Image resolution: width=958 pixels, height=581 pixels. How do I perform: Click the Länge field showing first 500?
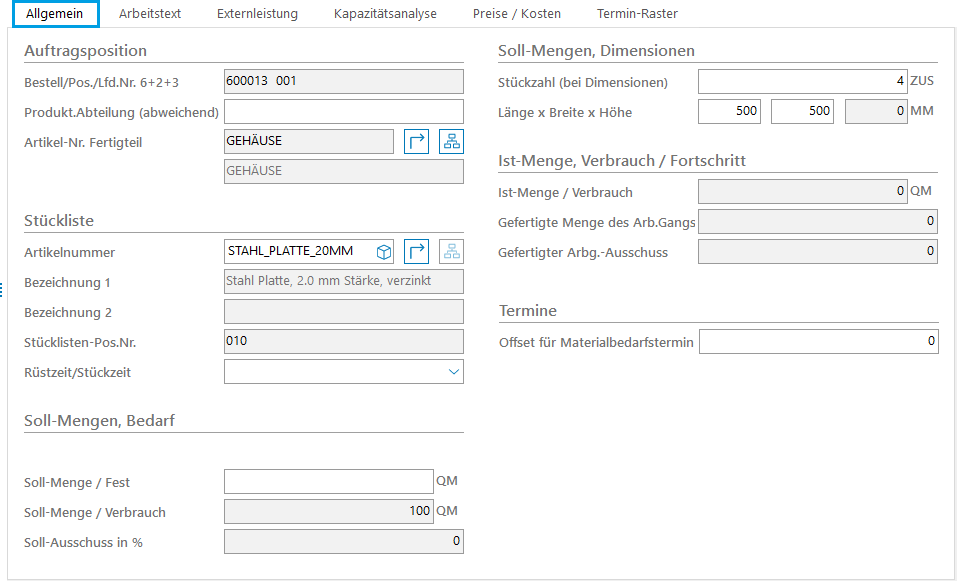(x=729, y=112)
